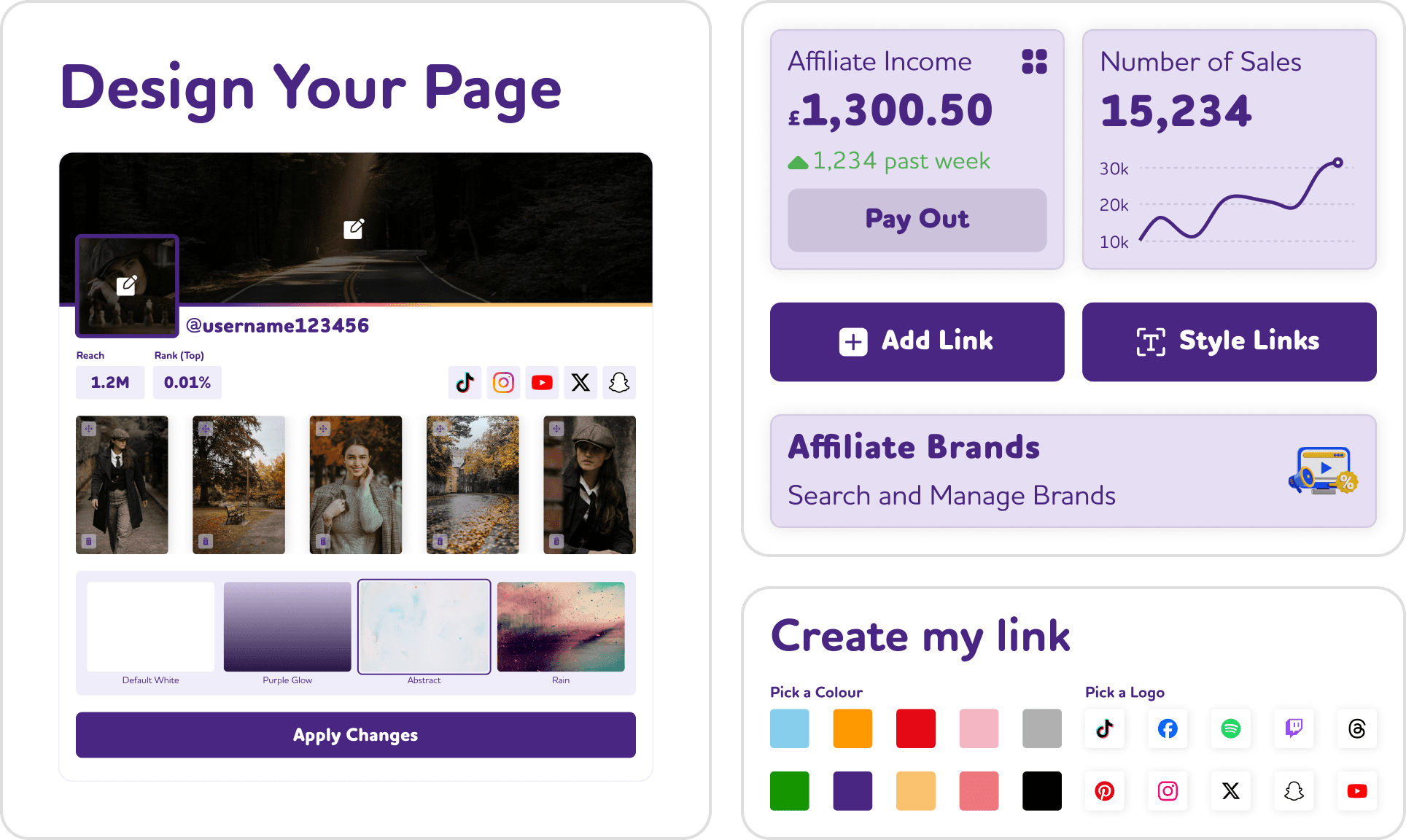1406x840 pixels.
Task: Open the TikTok icon beside the profile stats
Action: (x=465, y=382)
